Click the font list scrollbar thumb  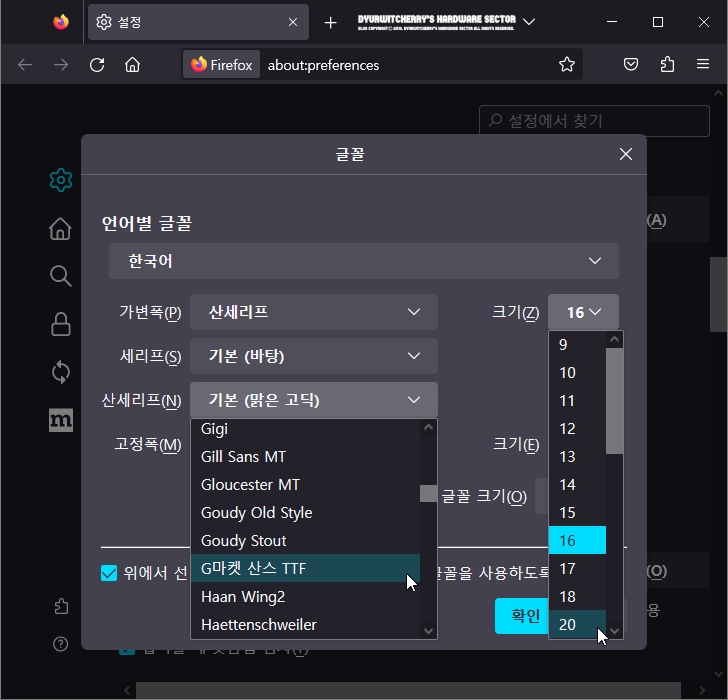tap(429, 493)
